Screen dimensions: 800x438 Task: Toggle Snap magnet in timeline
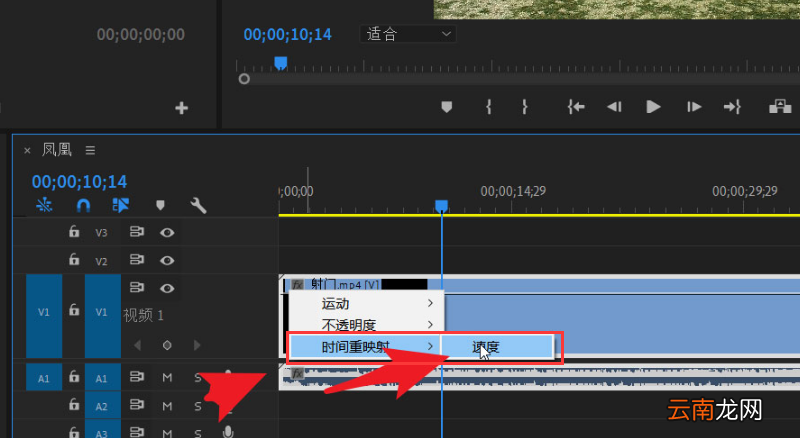point(83,205)
